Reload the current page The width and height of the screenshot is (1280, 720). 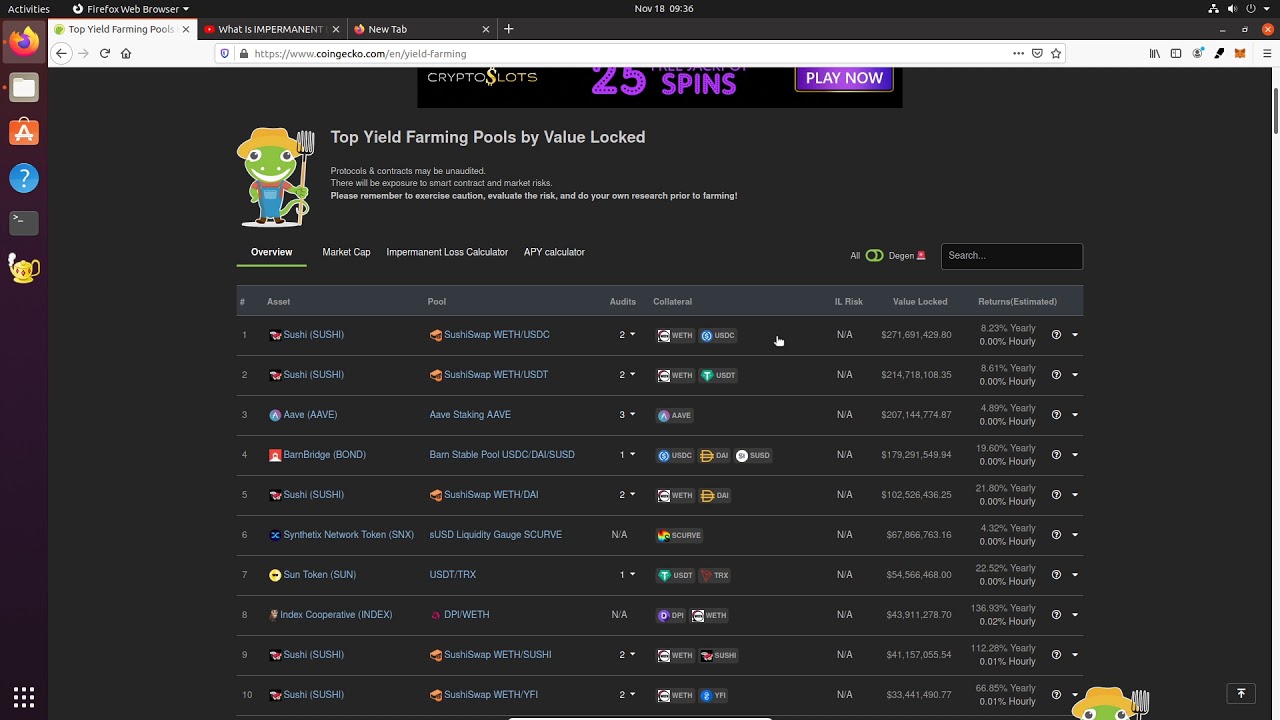pos(104,54)
